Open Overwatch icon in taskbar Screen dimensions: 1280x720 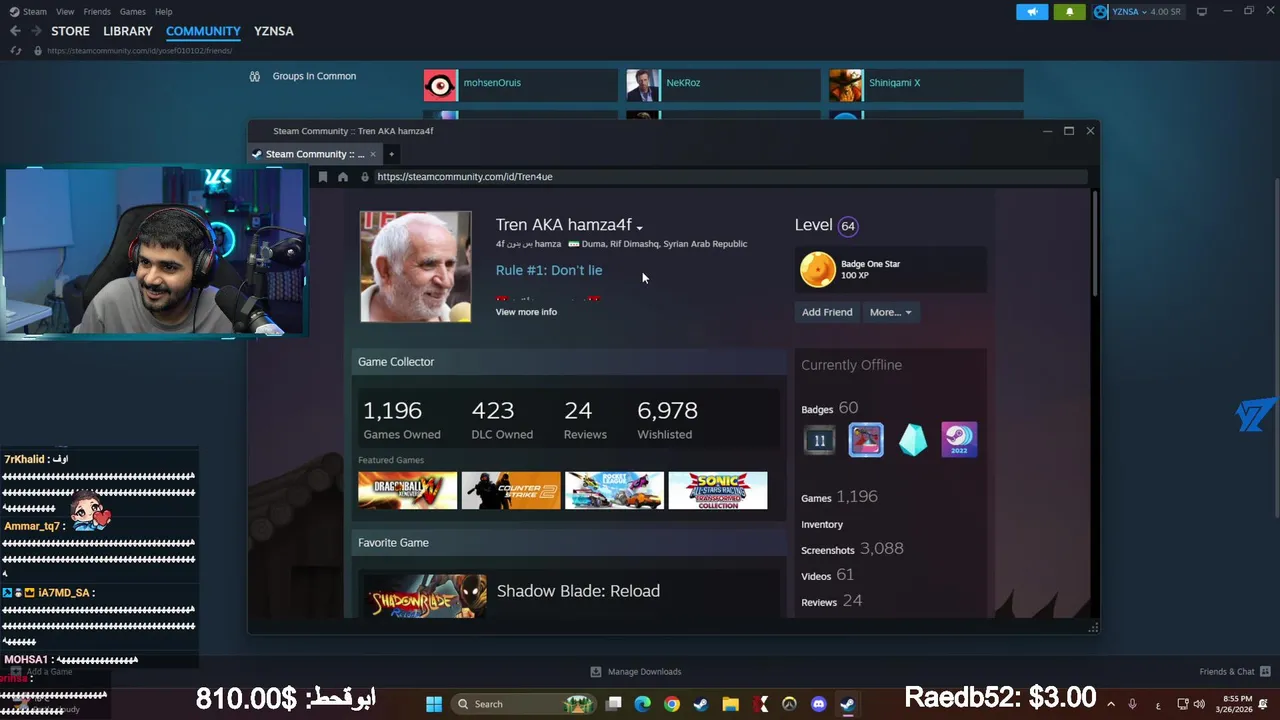pyautogui.click(x=789, y=704)
